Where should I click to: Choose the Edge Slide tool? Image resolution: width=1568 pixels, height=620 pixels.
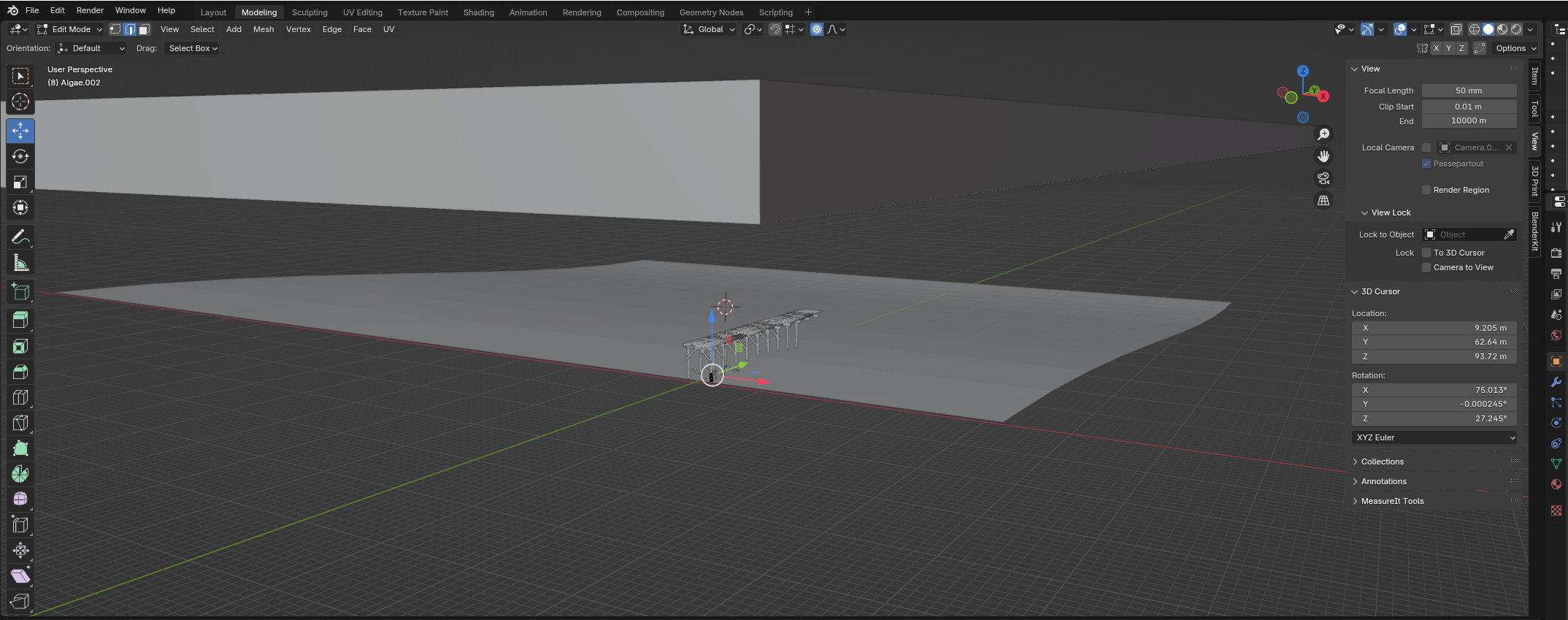(x=20, y=525)
